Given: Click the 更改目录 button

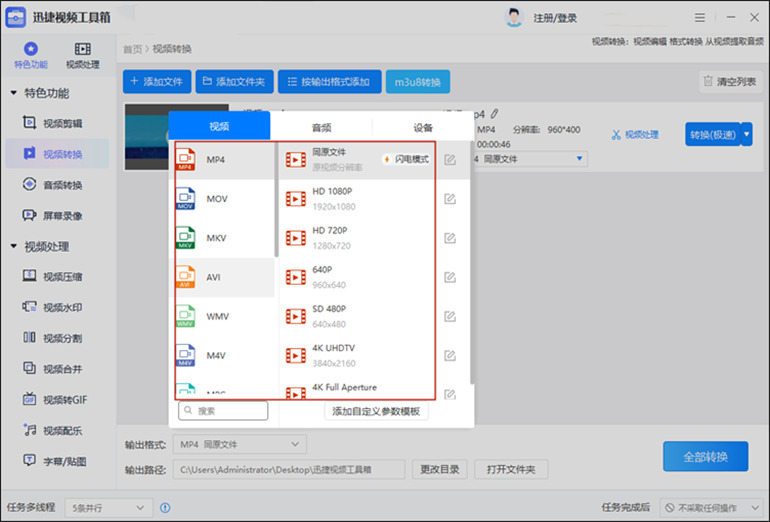Looking at the screenshot, I should point(440,469).
